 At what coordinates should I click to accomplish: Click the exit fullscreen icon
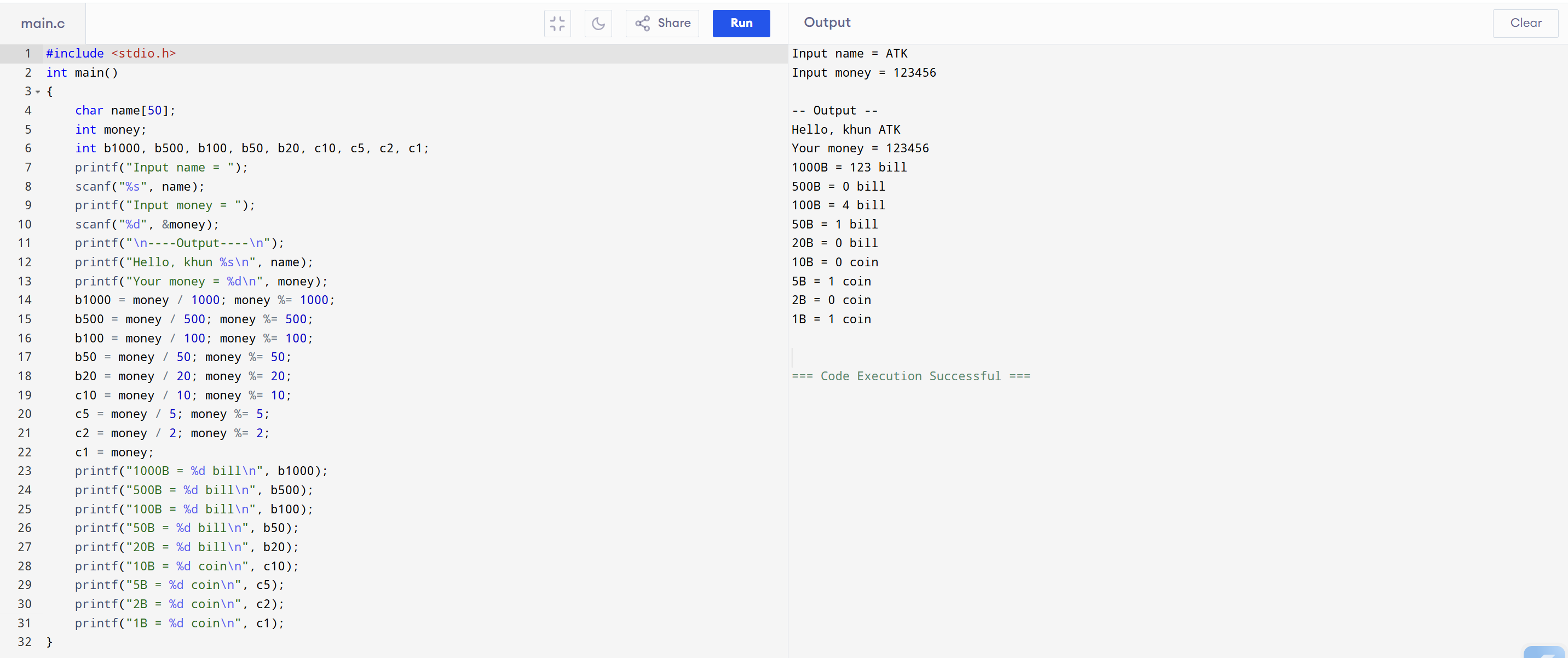557,23
